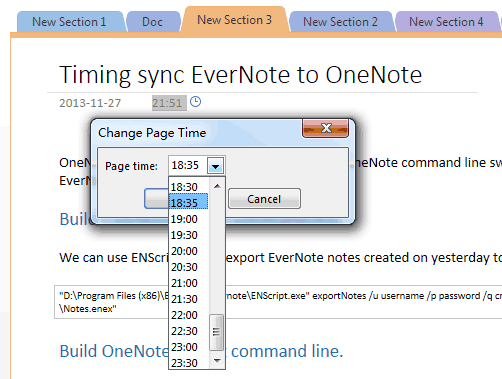Click the dropdown list scrollbar thumb
Image resolution: width=502 pixels, height=379 pixels.
point(217,332)
